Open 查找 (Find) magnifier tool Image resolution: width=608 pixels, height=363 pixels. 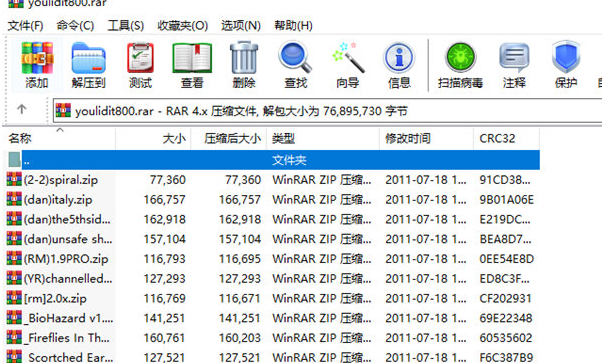pos(295,58)
